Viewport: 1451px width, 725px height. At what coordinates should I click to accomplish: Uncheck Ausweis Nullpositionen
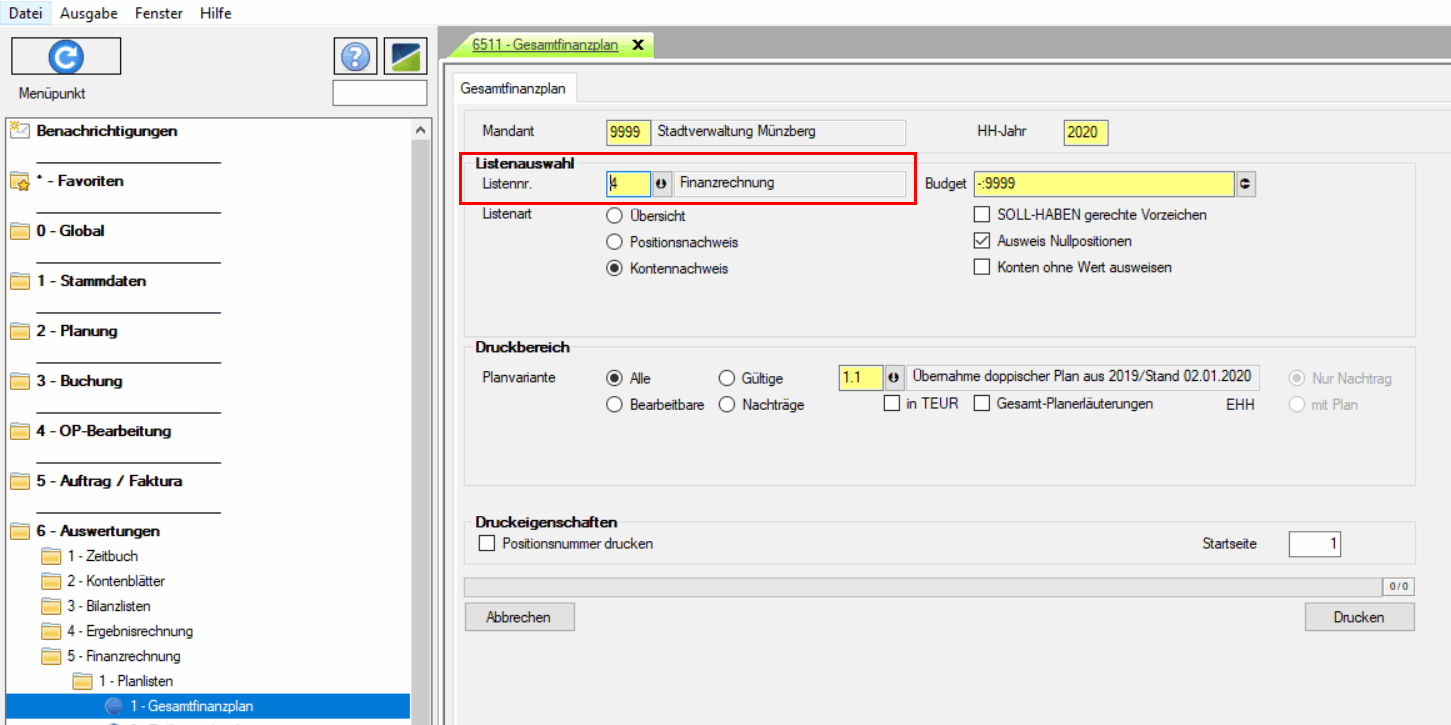981,241
